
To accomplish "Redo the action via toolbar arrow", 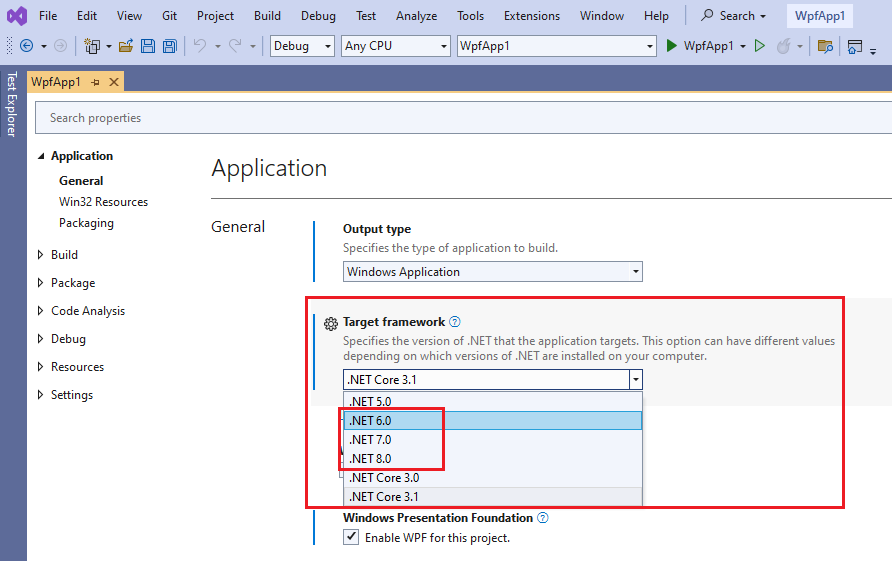I will pos(235,46).
